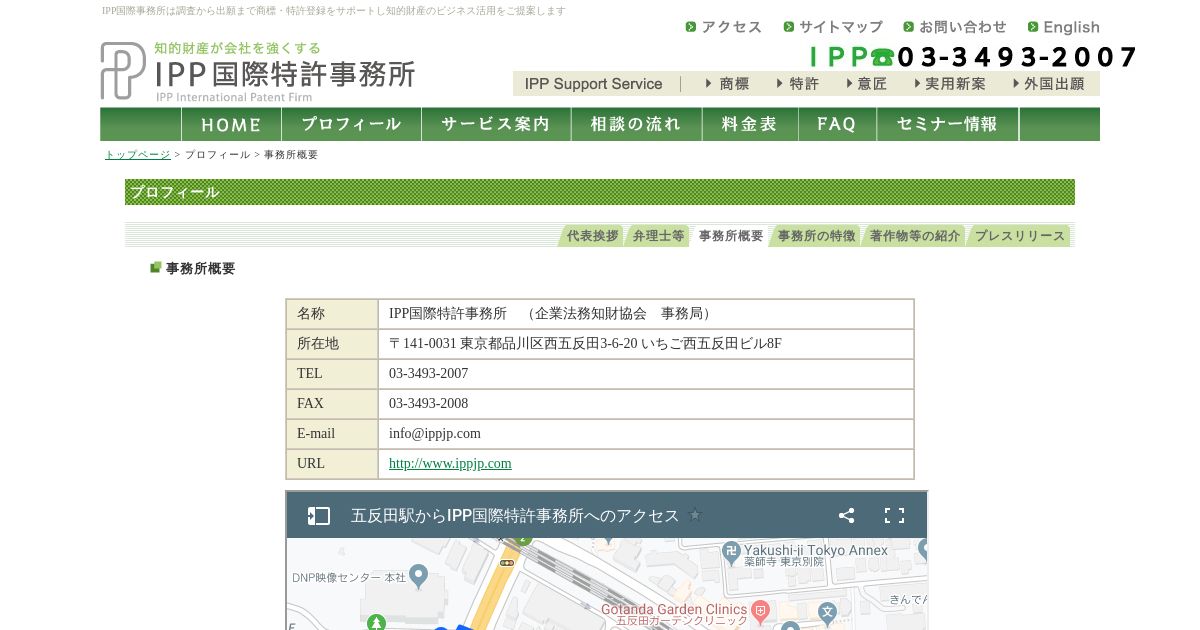Open the お問い合わせ contact link
This screenshot has height=630, width=1200.
pos(955,27)
